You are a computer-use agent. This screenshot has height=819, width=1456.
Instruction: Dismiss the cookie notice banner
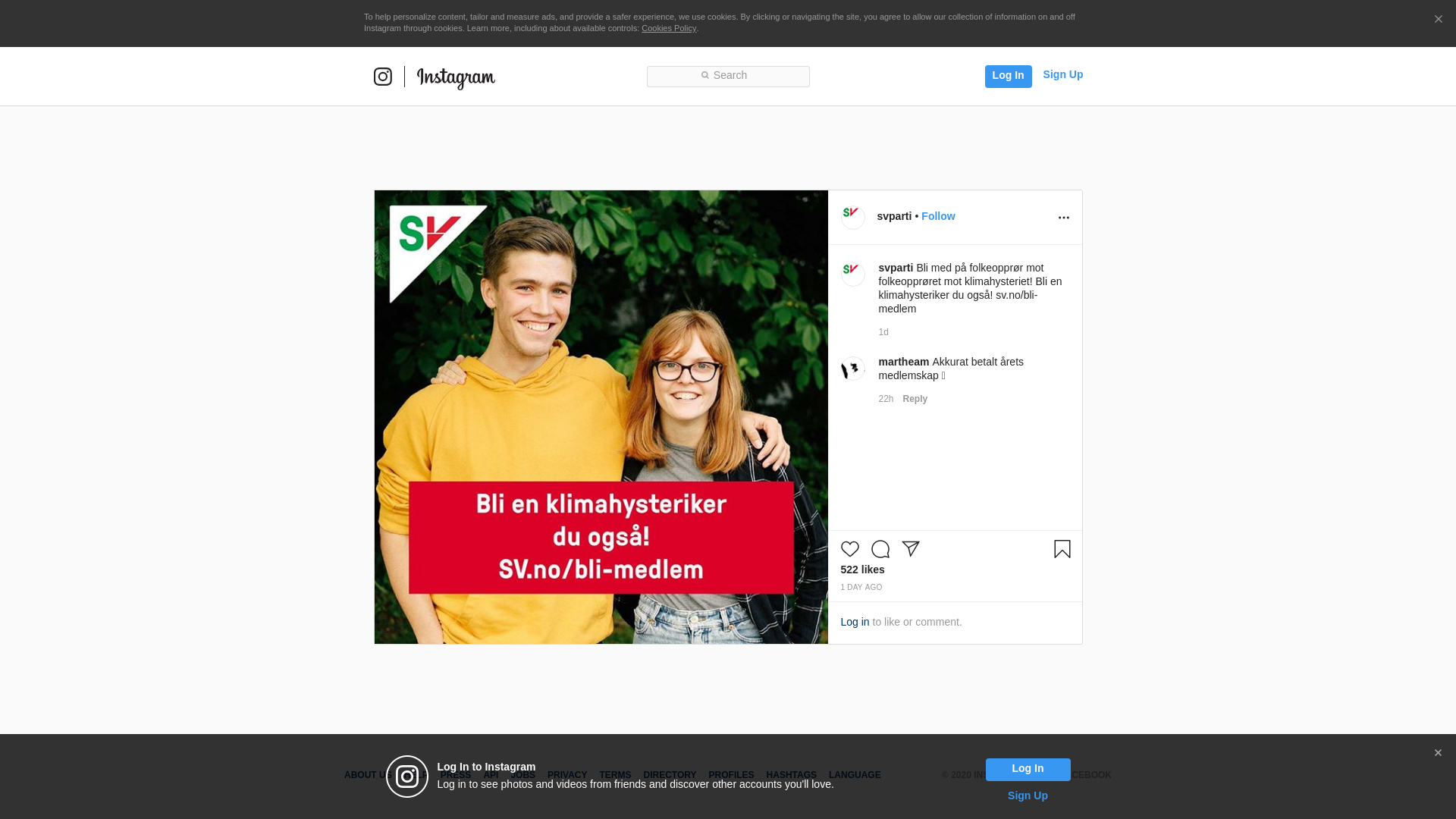(x=1438, y=19)
